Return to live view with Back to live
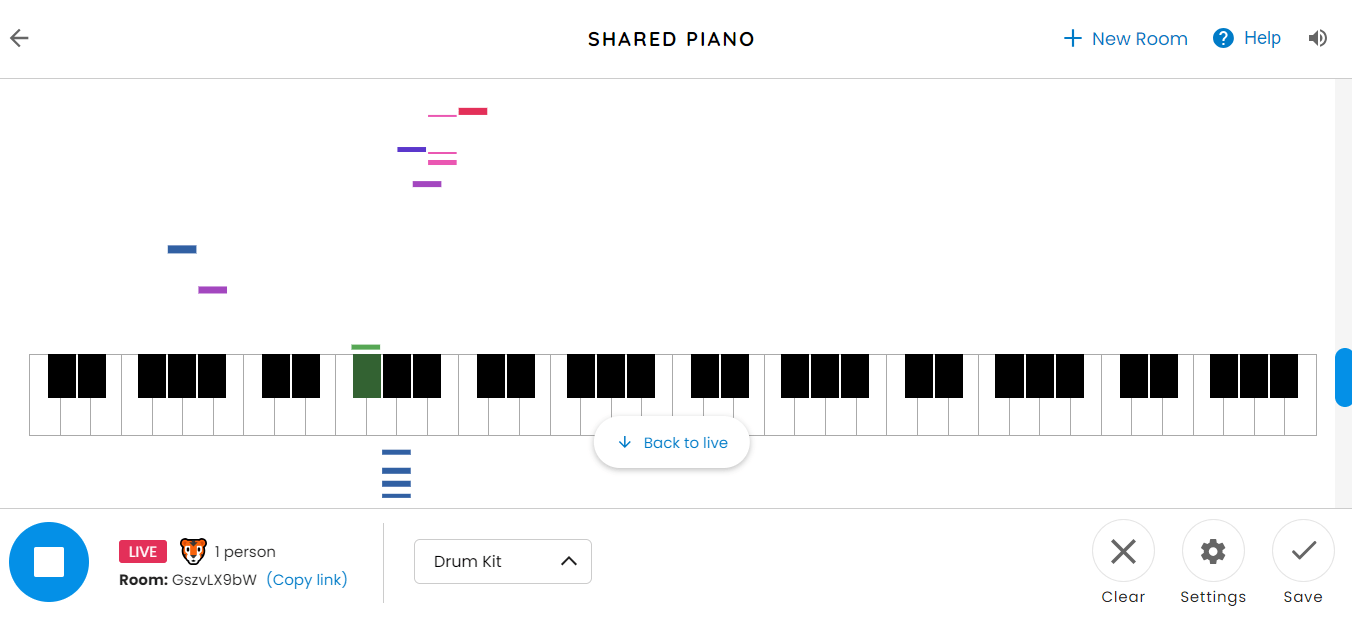The height and width of the screenshot is (617, 1352). pos(671,441)
